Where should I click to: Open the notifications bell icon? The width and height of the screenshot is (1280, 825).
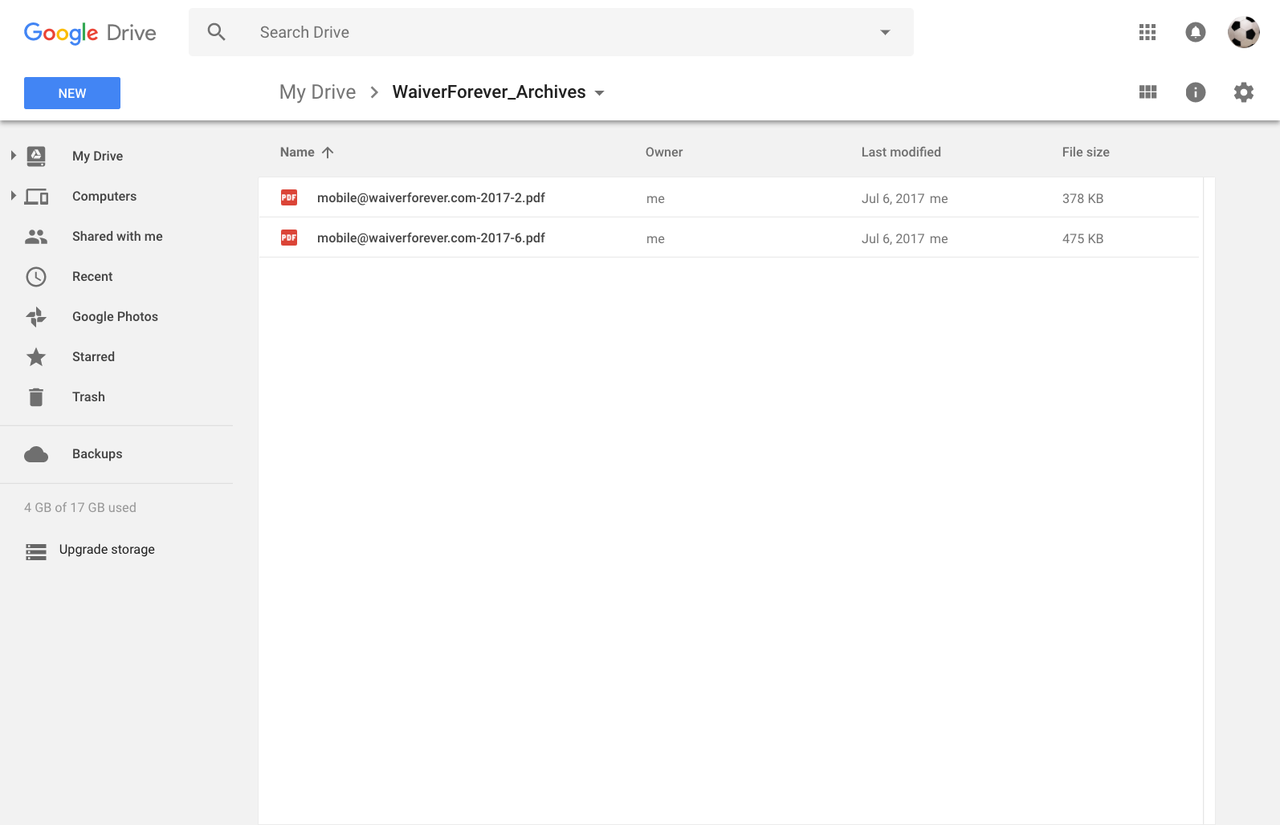(1195, 32)
